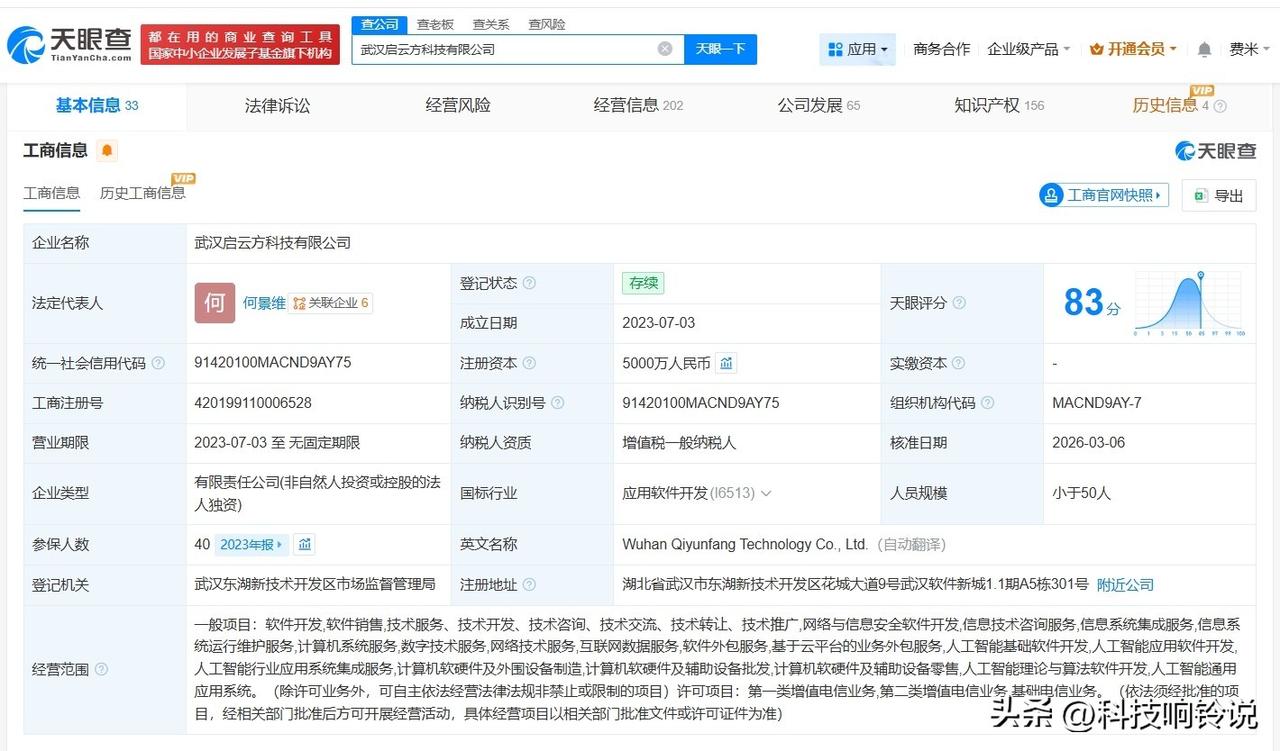Click the 天眼一下 search button
This screenshot has height=751, width=1280.
(720, 49)
